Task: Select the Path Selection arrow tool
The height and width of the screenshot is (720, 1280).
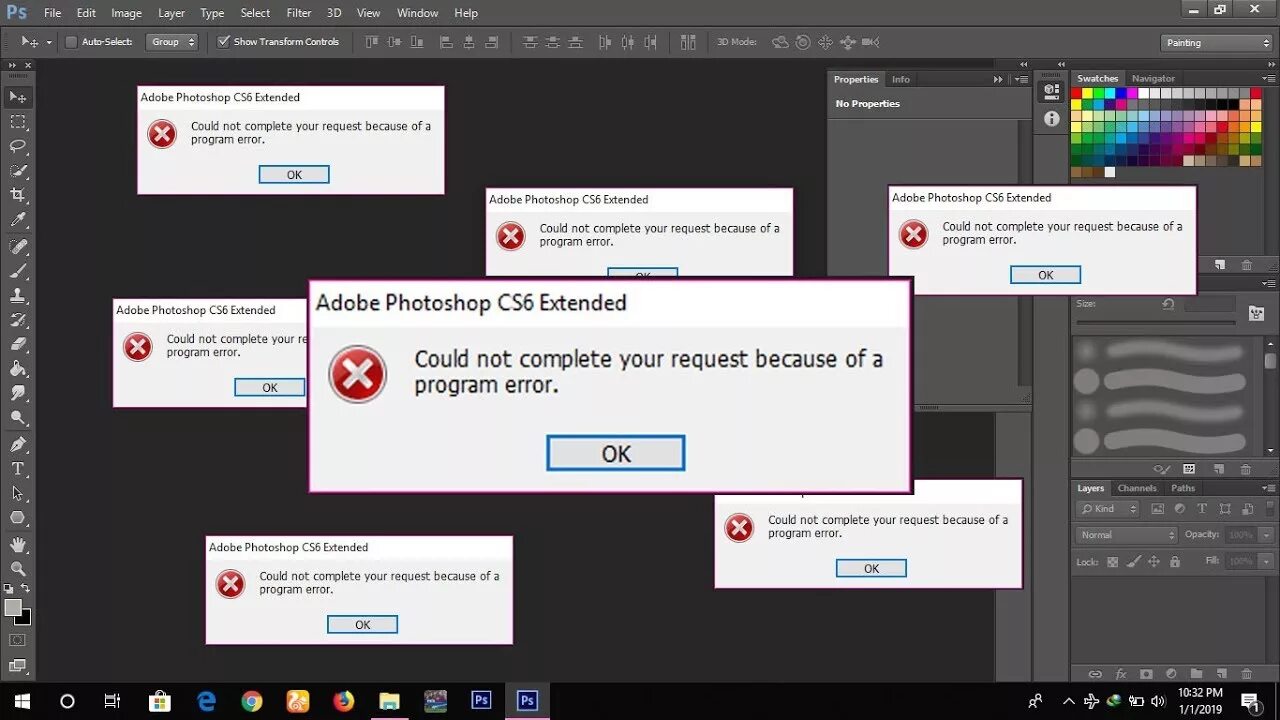Action: [x=18, y=494]
